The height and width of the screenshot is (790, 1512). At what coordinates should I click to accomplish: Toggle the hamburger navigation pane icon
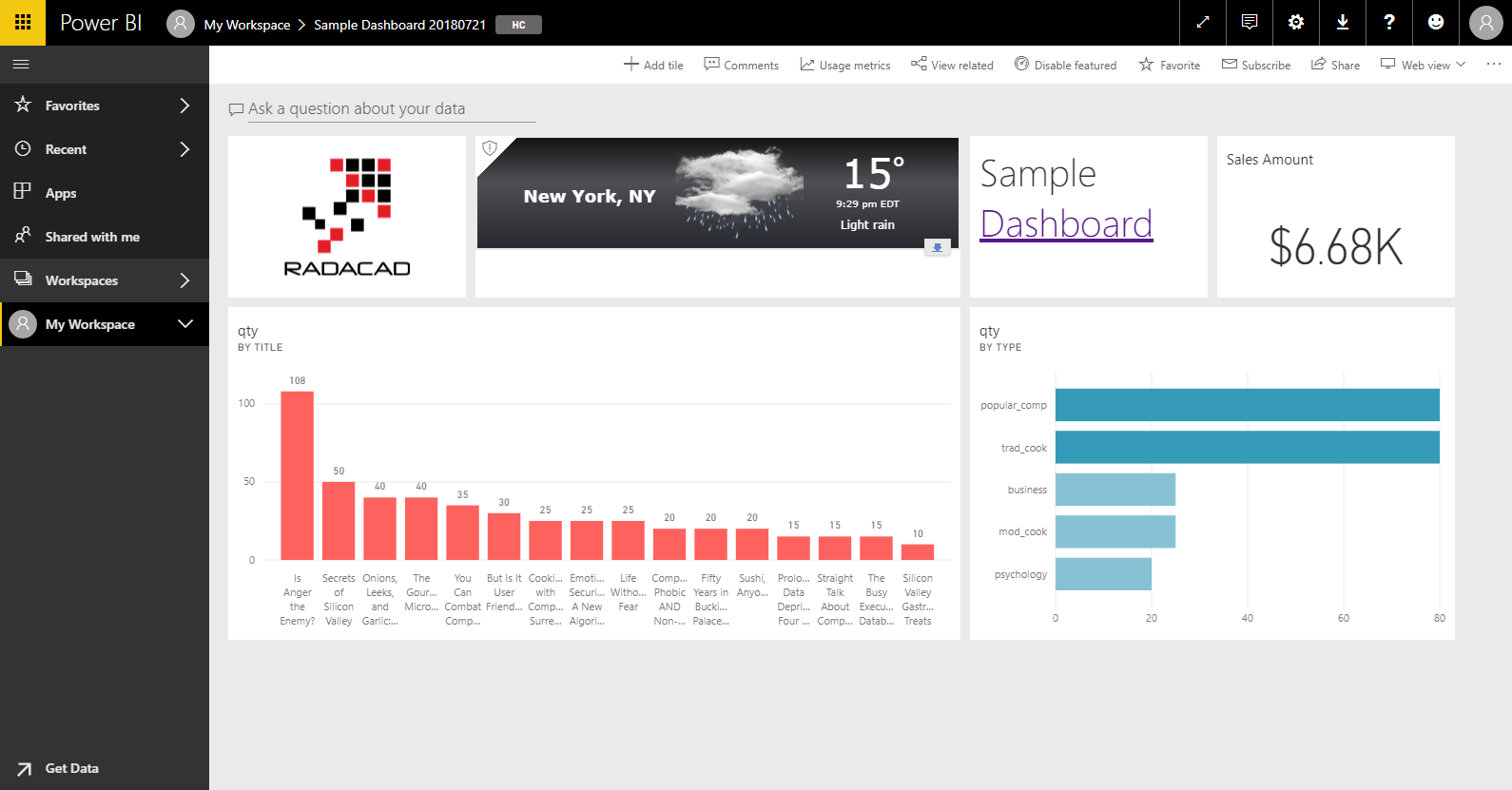click(x=21, y=65)
